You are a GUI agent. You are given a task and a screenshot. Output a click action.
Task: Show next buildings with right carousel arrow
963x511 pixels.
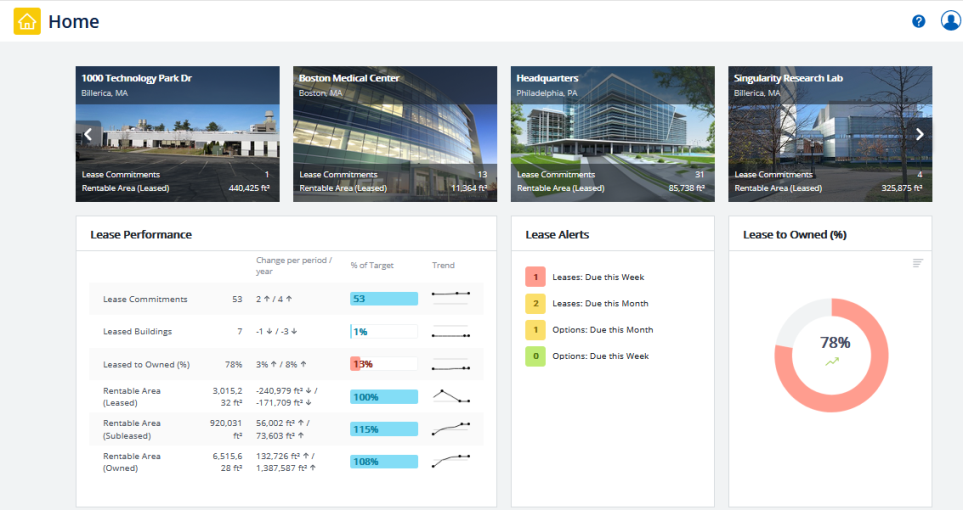point(920,134)
